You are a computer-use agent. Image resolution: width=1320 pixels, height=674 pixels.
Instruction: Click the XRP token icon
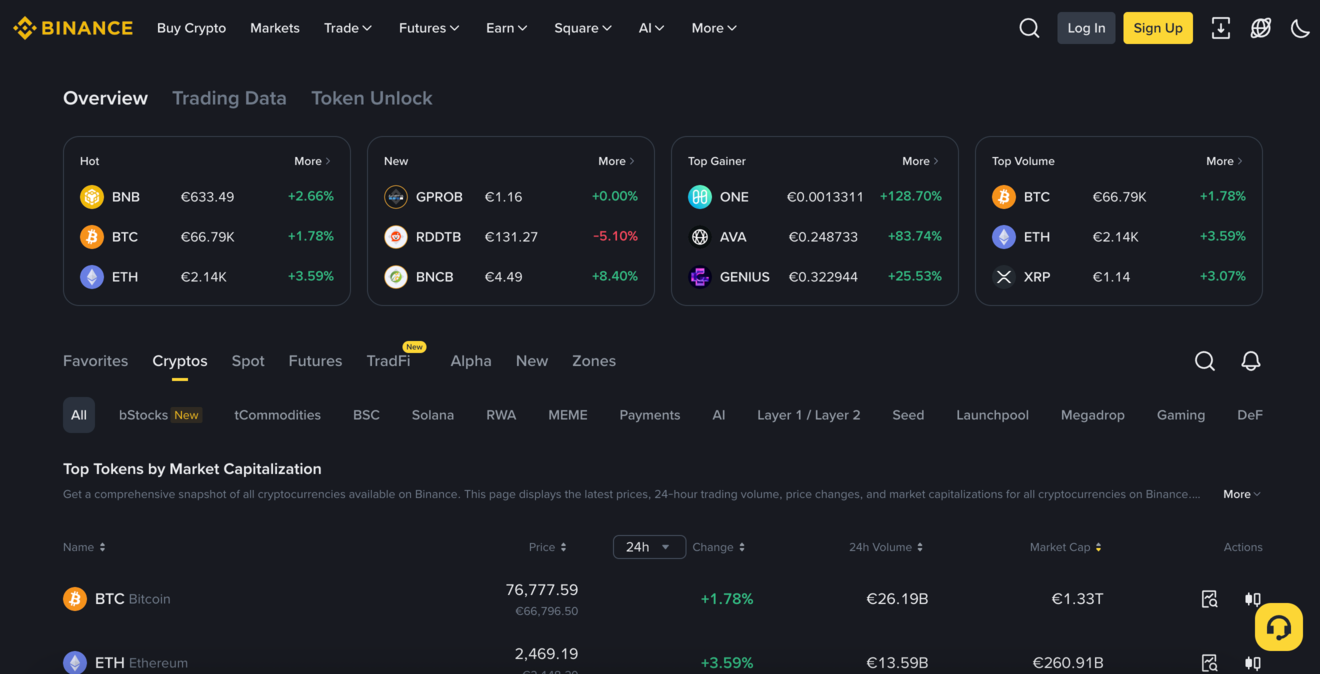1004,277
